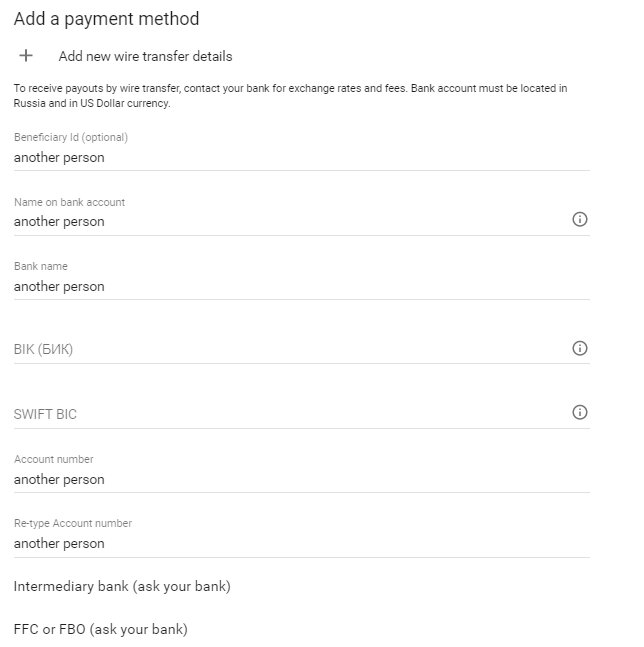The height and width of the screenshot is (647, 644).
Task: Open info icon for Name on bank account
Action: click(x=580, y=219)
